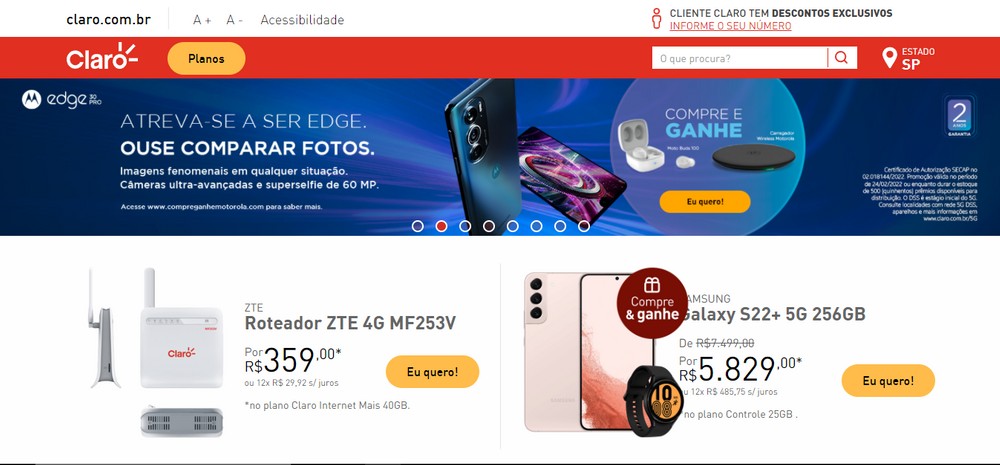The image size is (1000, 465).
Task: Increase font size with A+
Action: (202, 20)
